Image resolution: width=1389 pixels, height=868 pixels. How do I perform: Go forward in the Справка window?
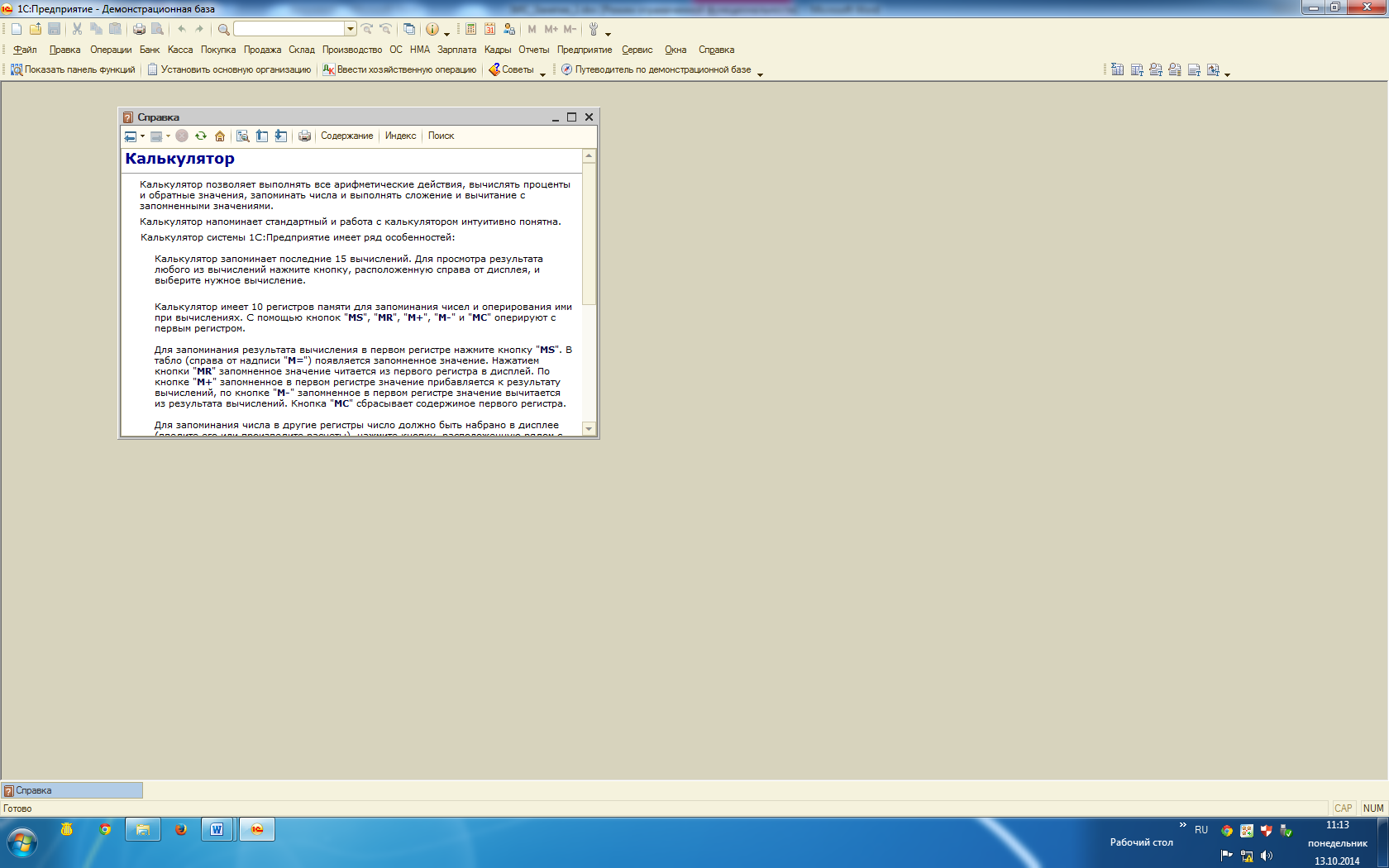tap(156, 136)
